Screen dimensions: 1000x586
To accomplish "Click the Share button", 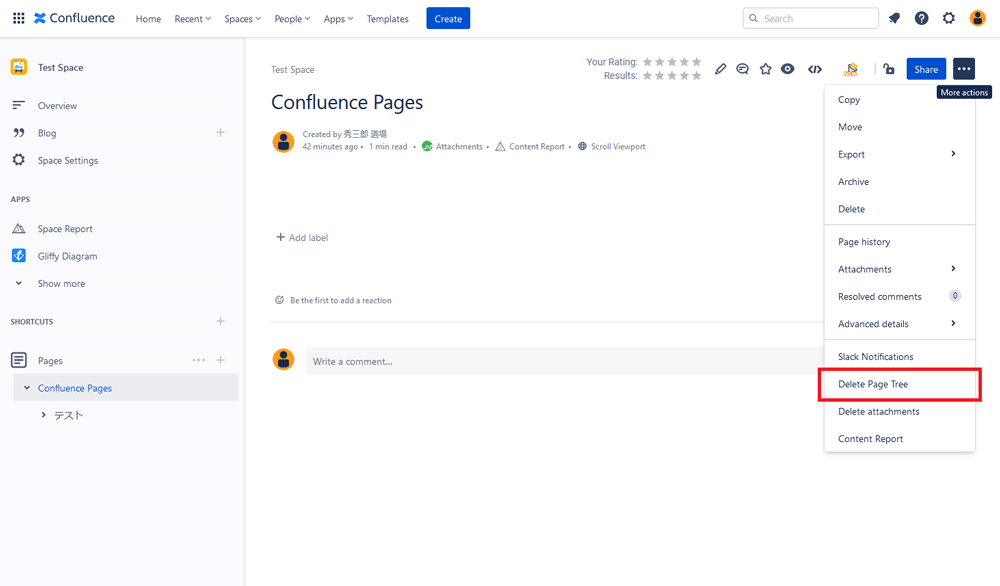I will (x=926, y=69).
